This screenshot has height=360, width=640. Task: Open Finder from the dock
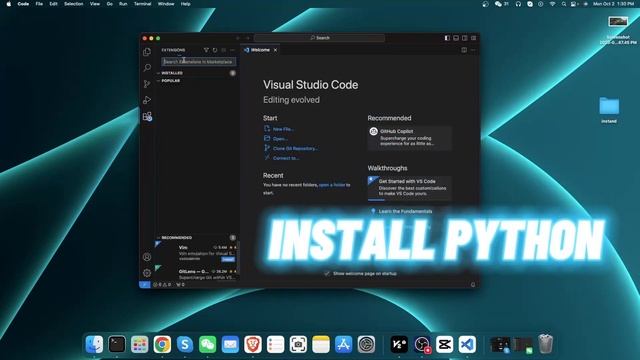click(94, 344)
